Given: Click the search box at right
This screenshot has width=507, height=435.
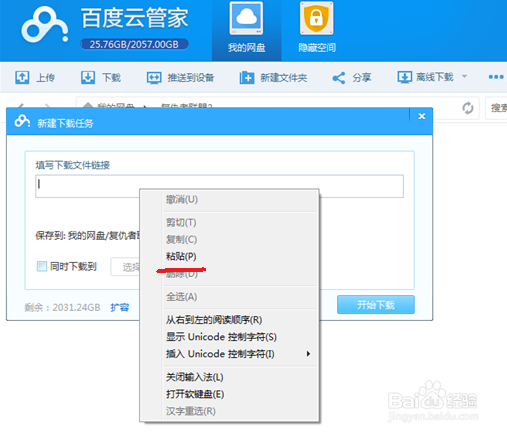Looking at the screenshot, I should pos(496,108).
